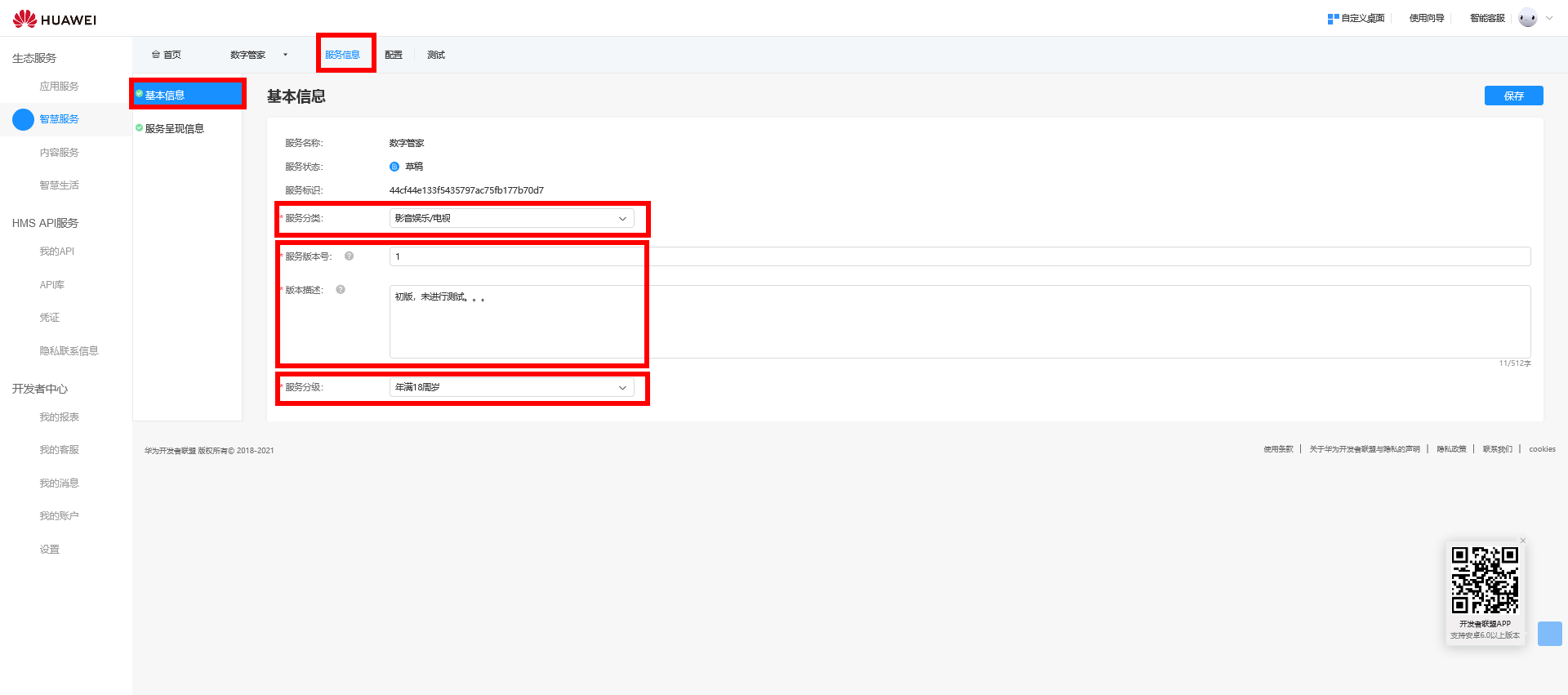Open 我的API in left sidebar
Screen dimensions: 1568x695
56,252
